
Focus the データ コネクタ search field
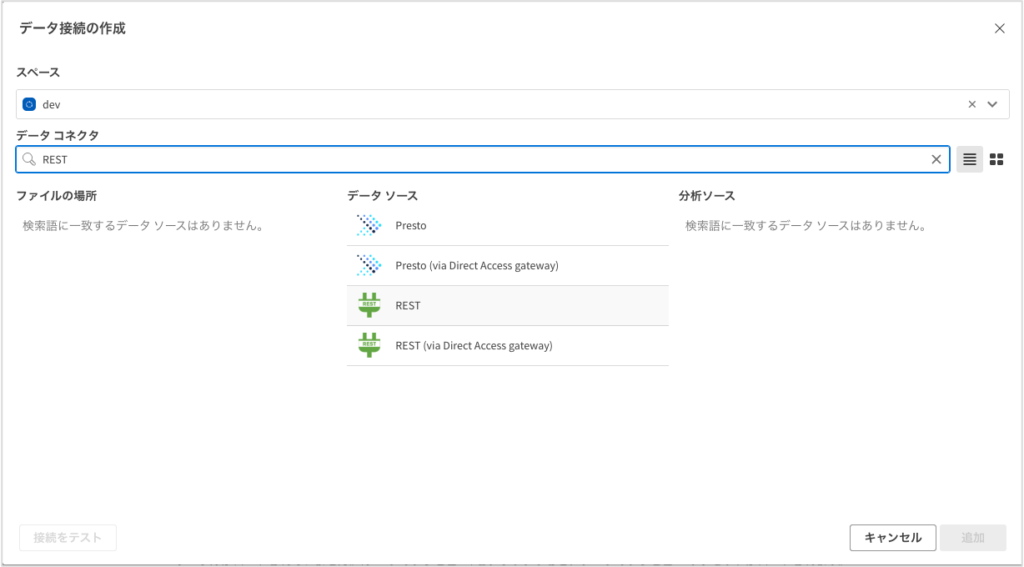[480, 159]
